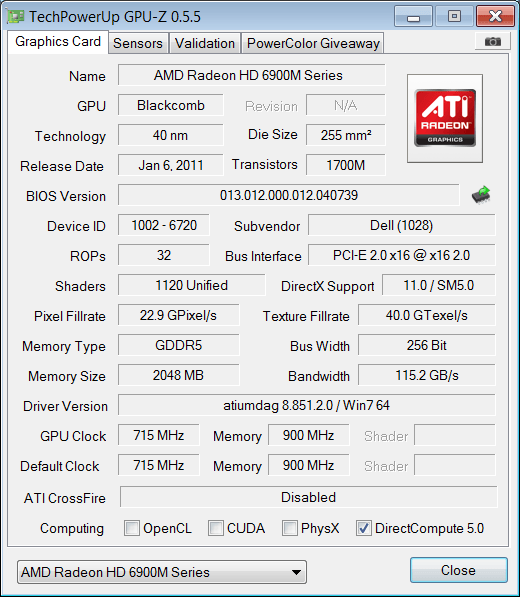This screenshot has height=597, width=520.
Task: Click the empty Shader field in Default Clock row
Action: click(455, 465)
